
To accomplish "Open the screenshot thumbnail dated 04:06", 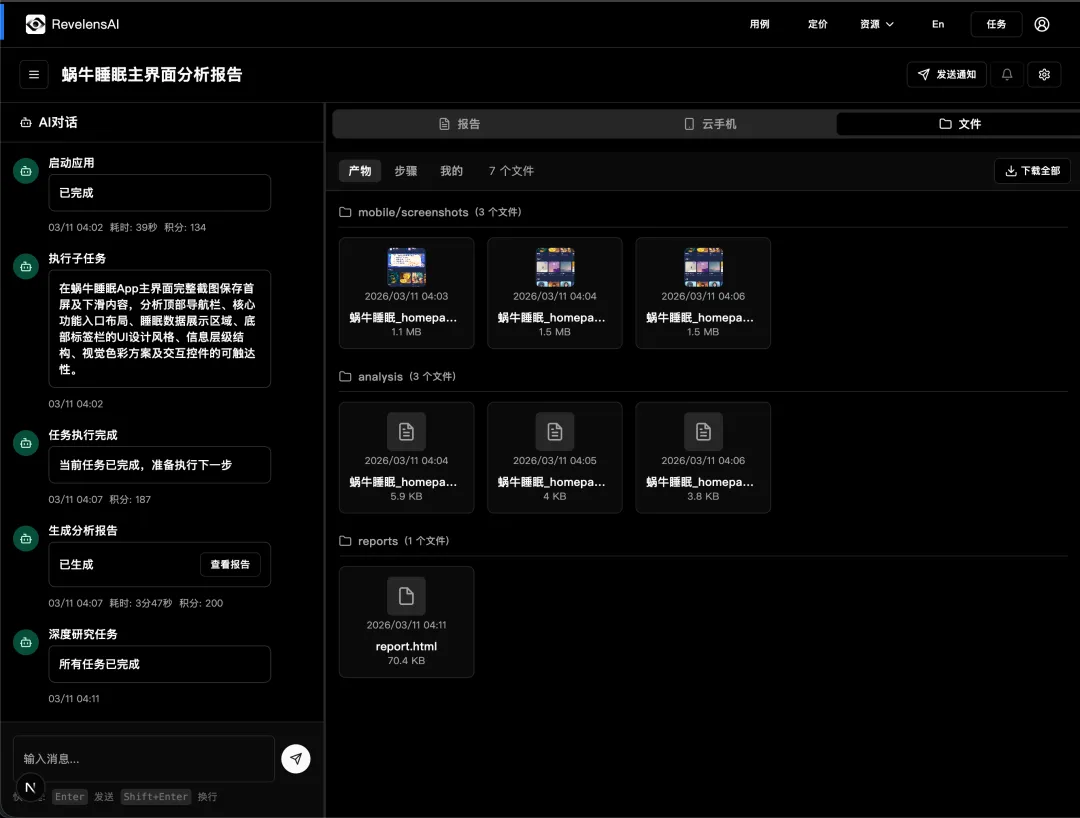I will (703, 266).
